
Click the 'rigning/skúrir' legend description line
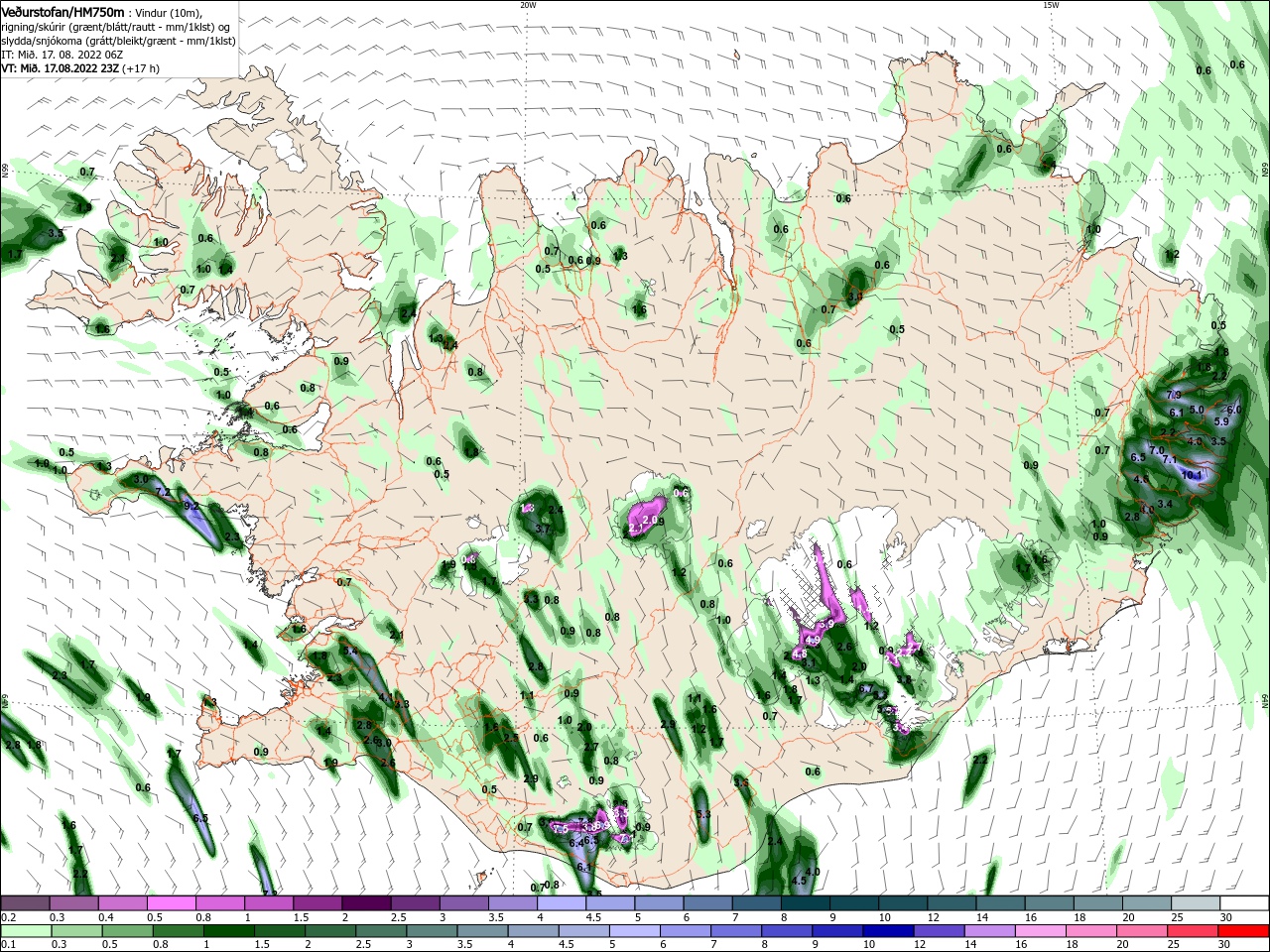tap(116, 26)
